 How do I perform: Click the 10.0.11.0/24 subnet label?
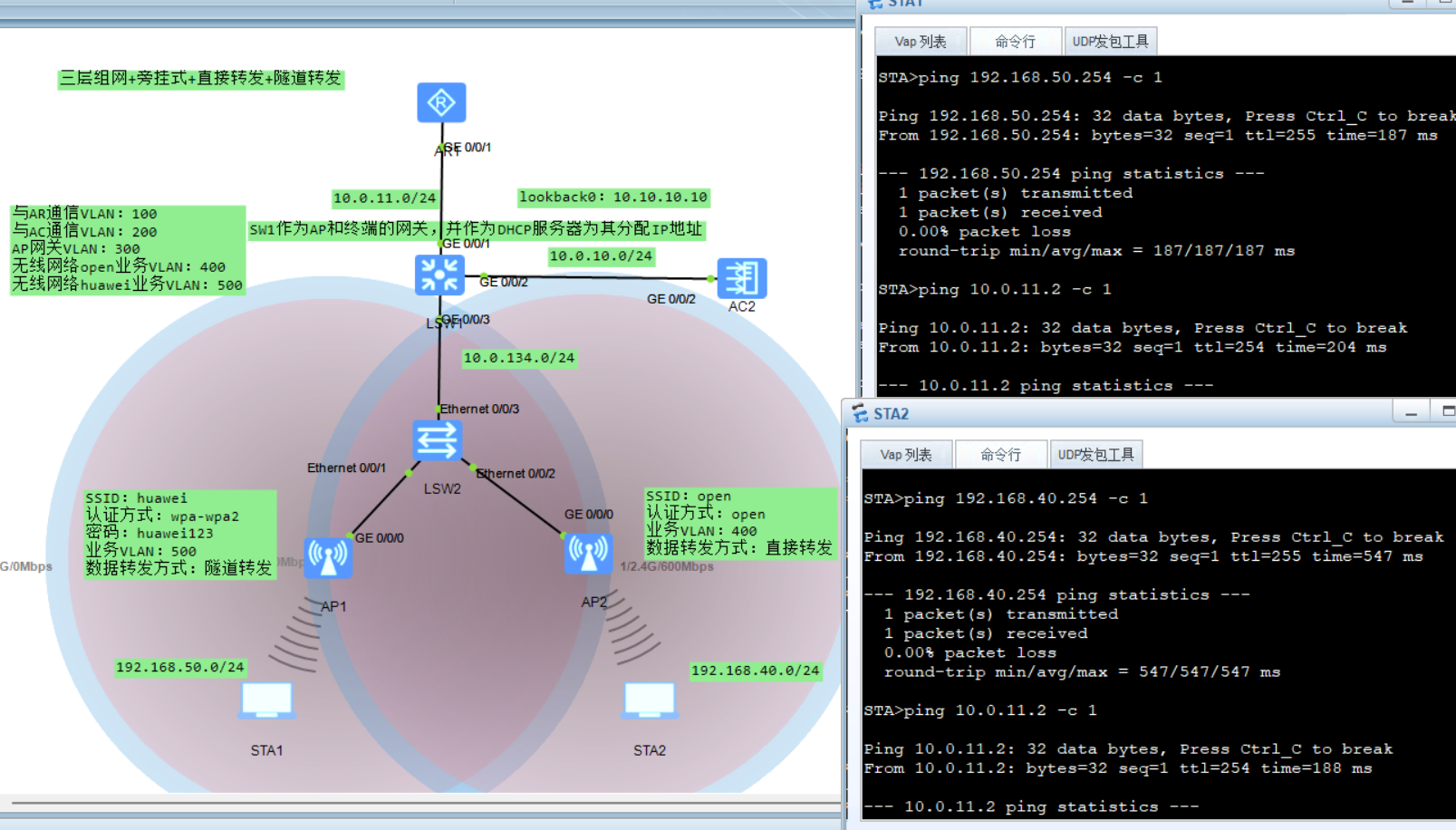click(384, 198)
